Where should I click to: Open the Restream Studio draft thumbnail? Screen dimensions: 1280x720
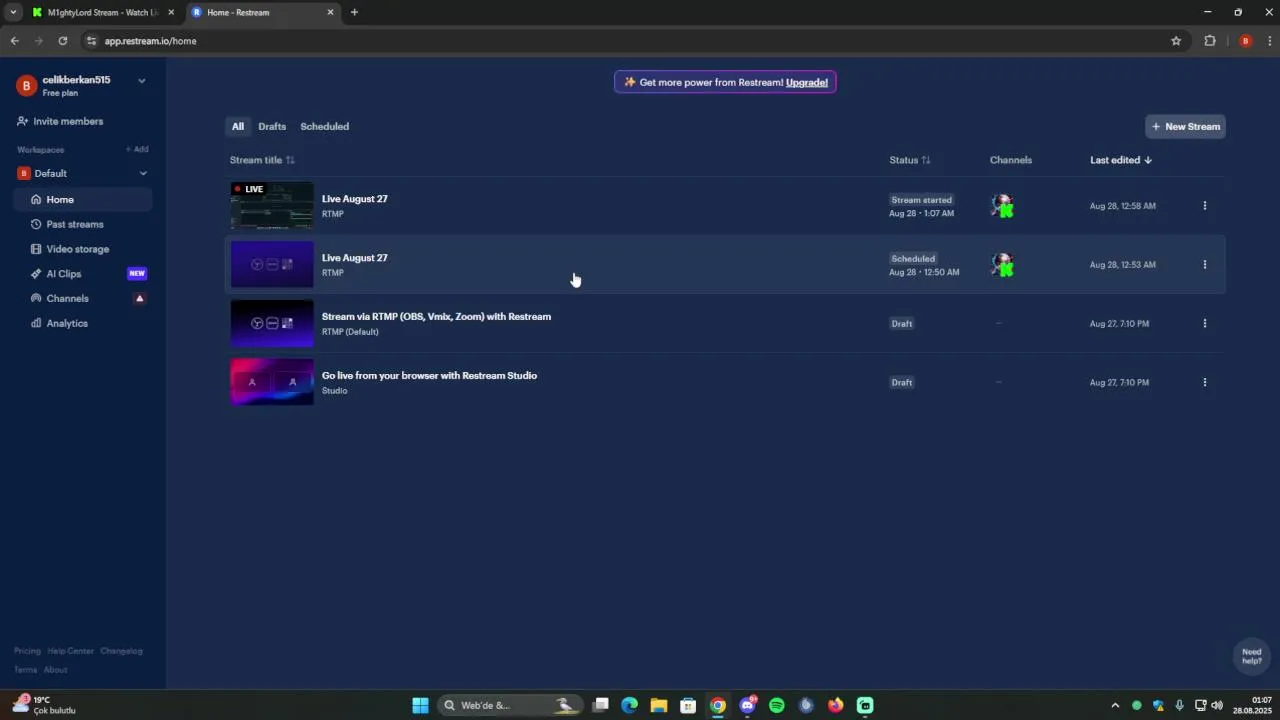pos(272,382)
